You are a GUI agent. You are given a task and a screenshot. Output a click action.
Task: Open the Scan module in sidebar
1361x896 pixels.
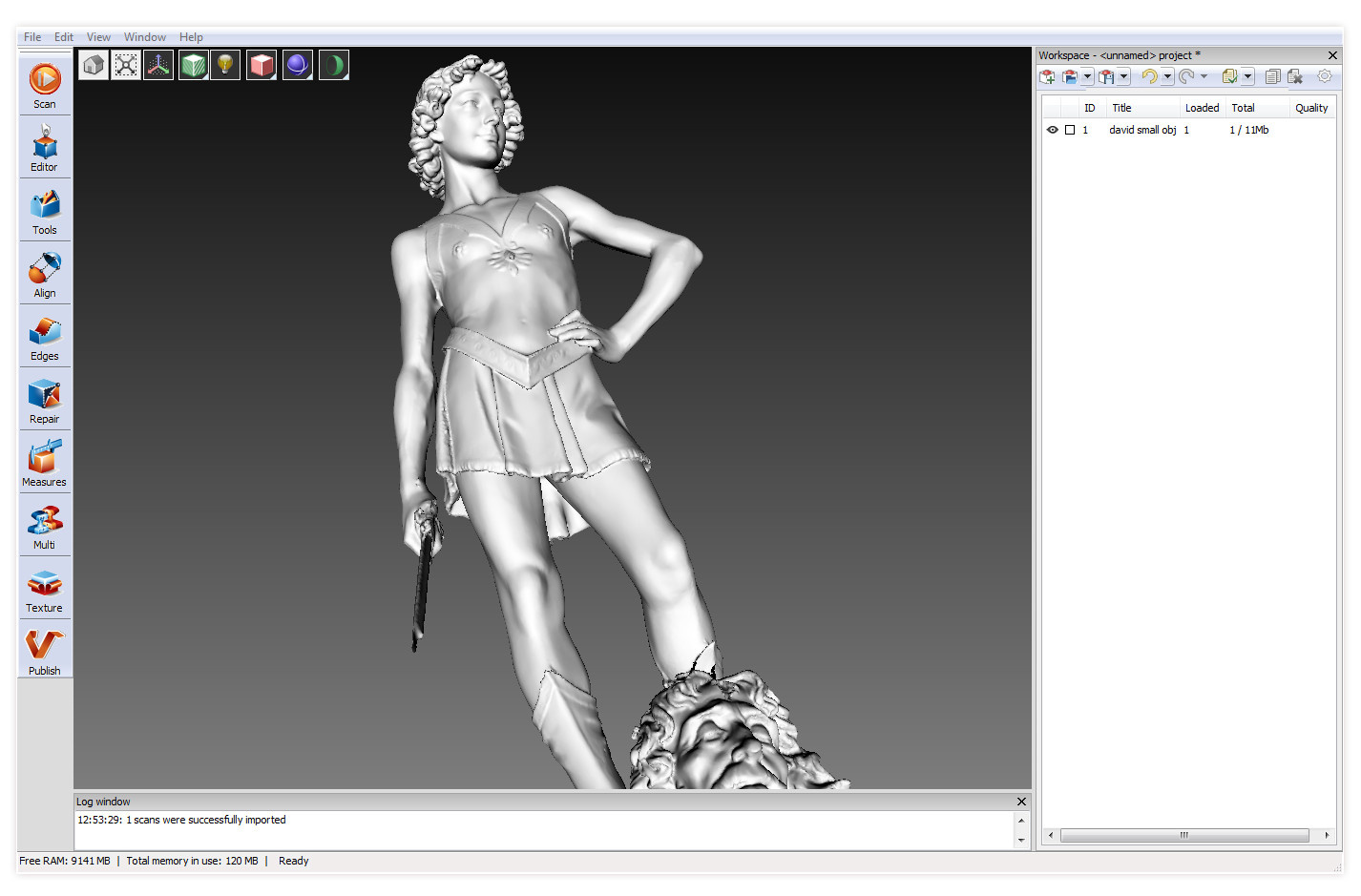[45, 85]
